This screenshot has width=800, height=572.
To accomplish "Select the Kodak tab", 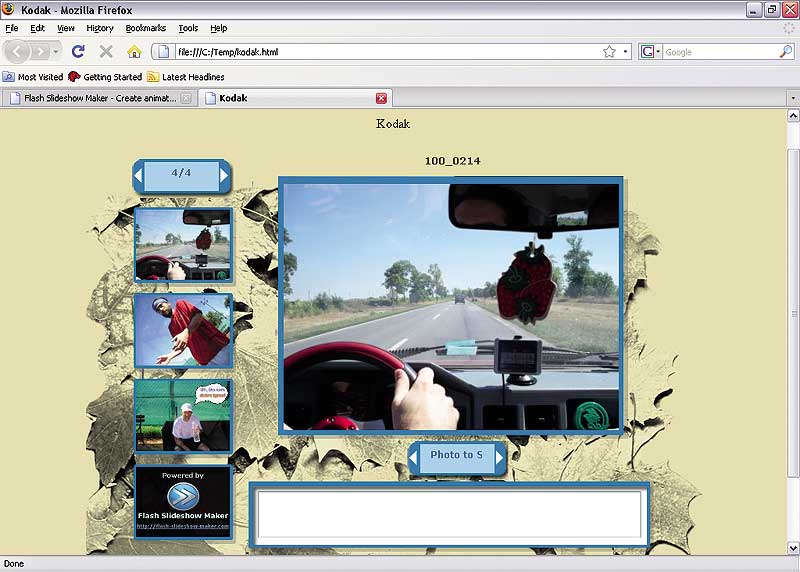I will [294, 98].
